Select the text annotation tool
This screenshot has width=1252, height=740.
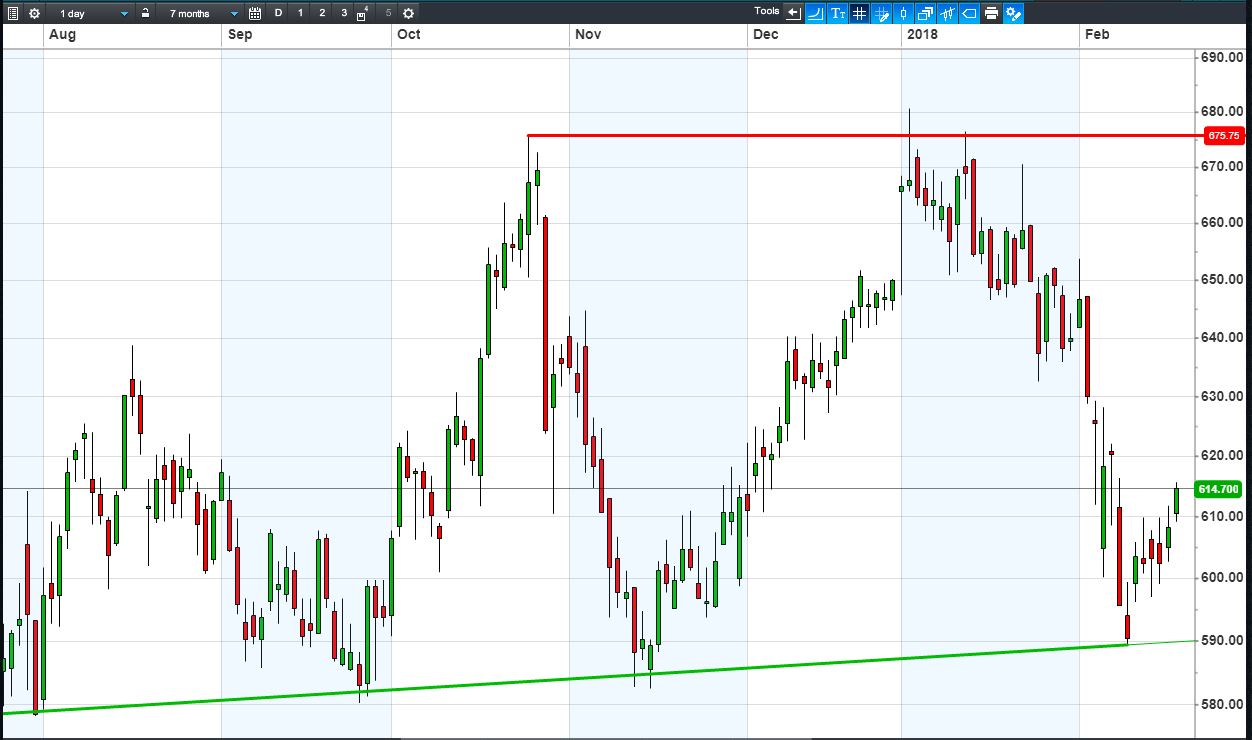837,13
